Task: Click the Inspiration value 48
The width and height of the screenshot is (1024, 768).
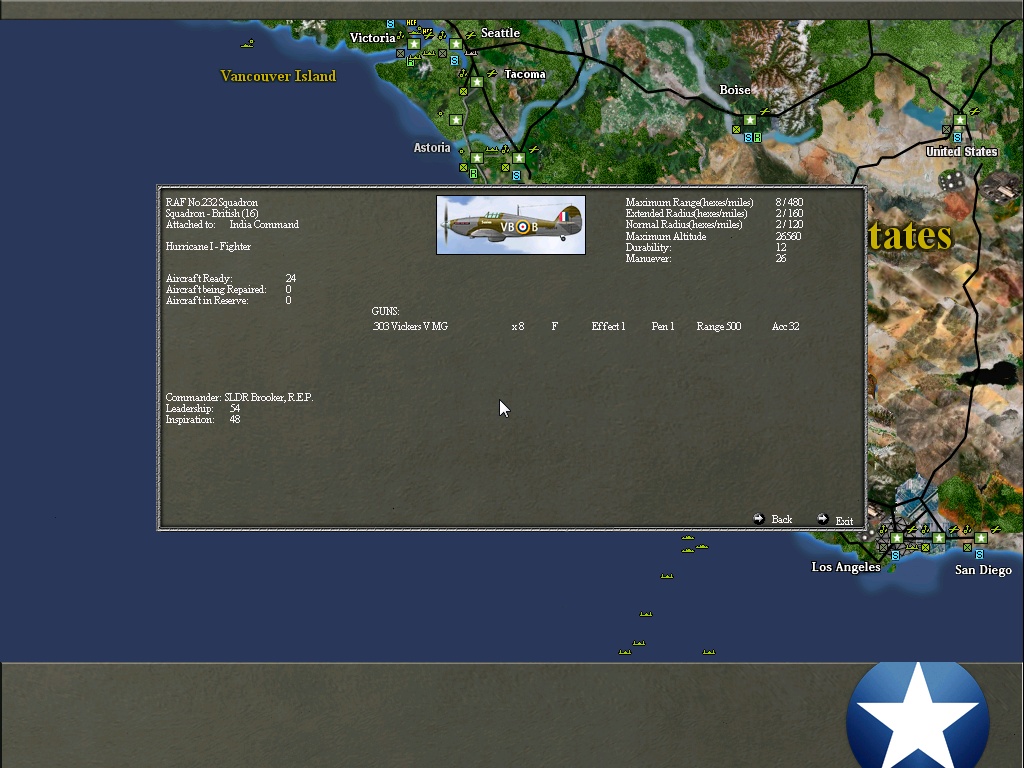Action: (x=234, y=419)
